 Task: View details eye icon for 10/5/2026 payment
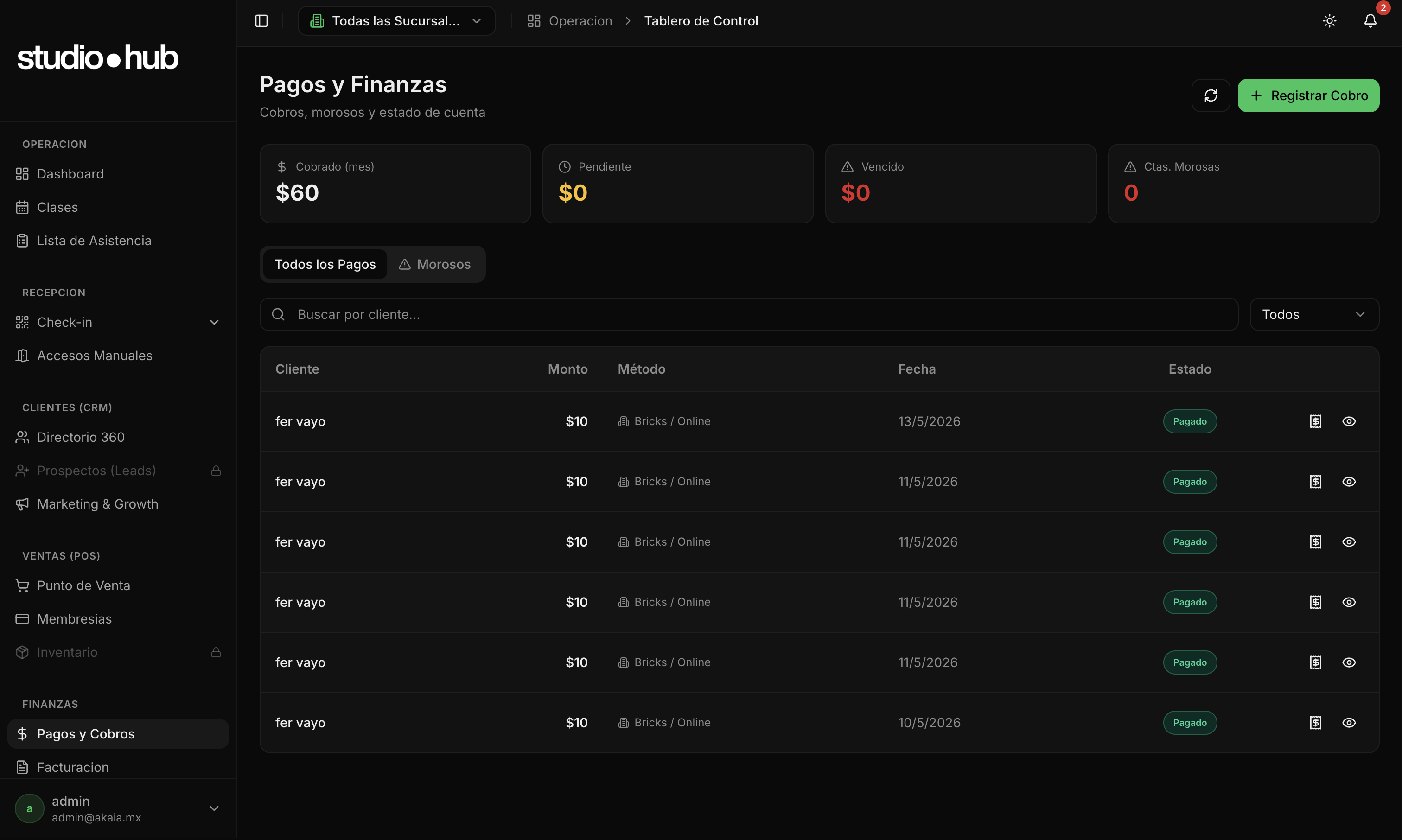(1349, 722)
